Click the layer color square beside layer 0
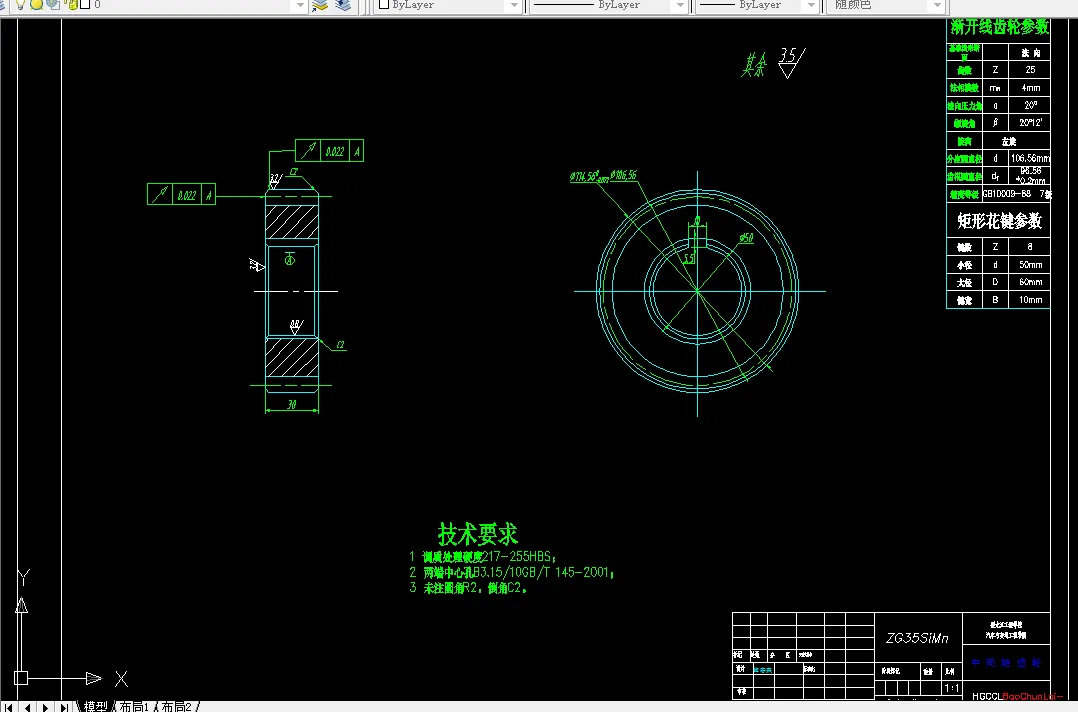Viewport: 1078px width, 712px height. 85,5
